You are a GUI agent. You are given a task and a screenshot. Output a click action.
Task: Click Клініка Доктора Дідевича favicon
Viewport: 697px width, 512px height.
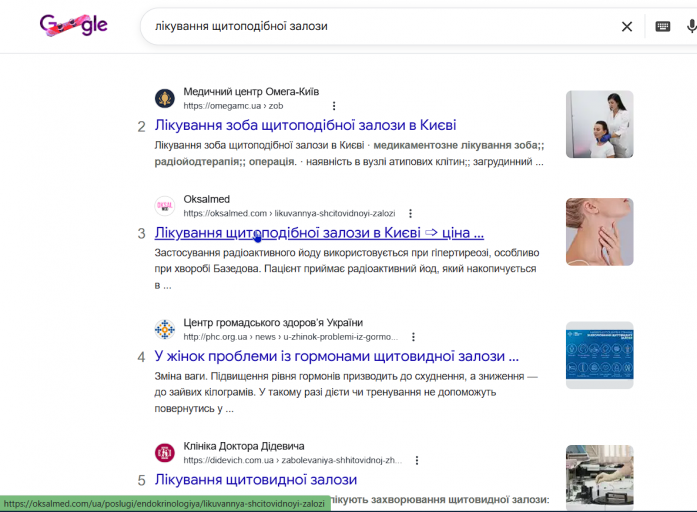click(x=164, y=453)
